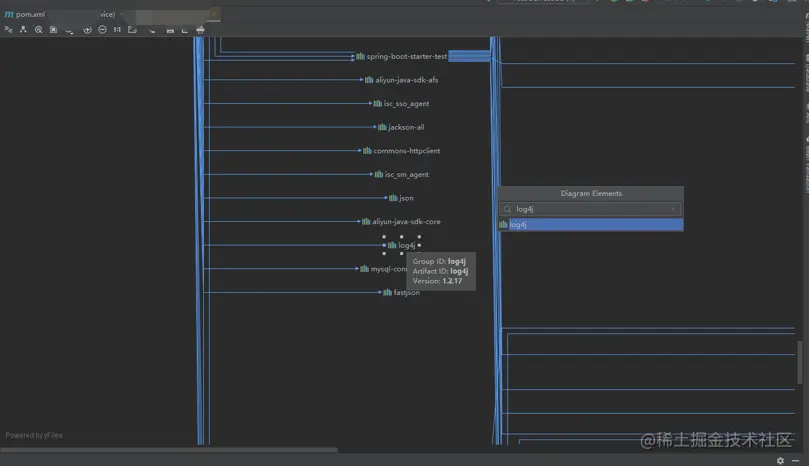Image resolution: width=809 pixels, height=466 pixels.
Task: Click the search magnifier in Diagram Elements
Action: (x=507, y=209)
